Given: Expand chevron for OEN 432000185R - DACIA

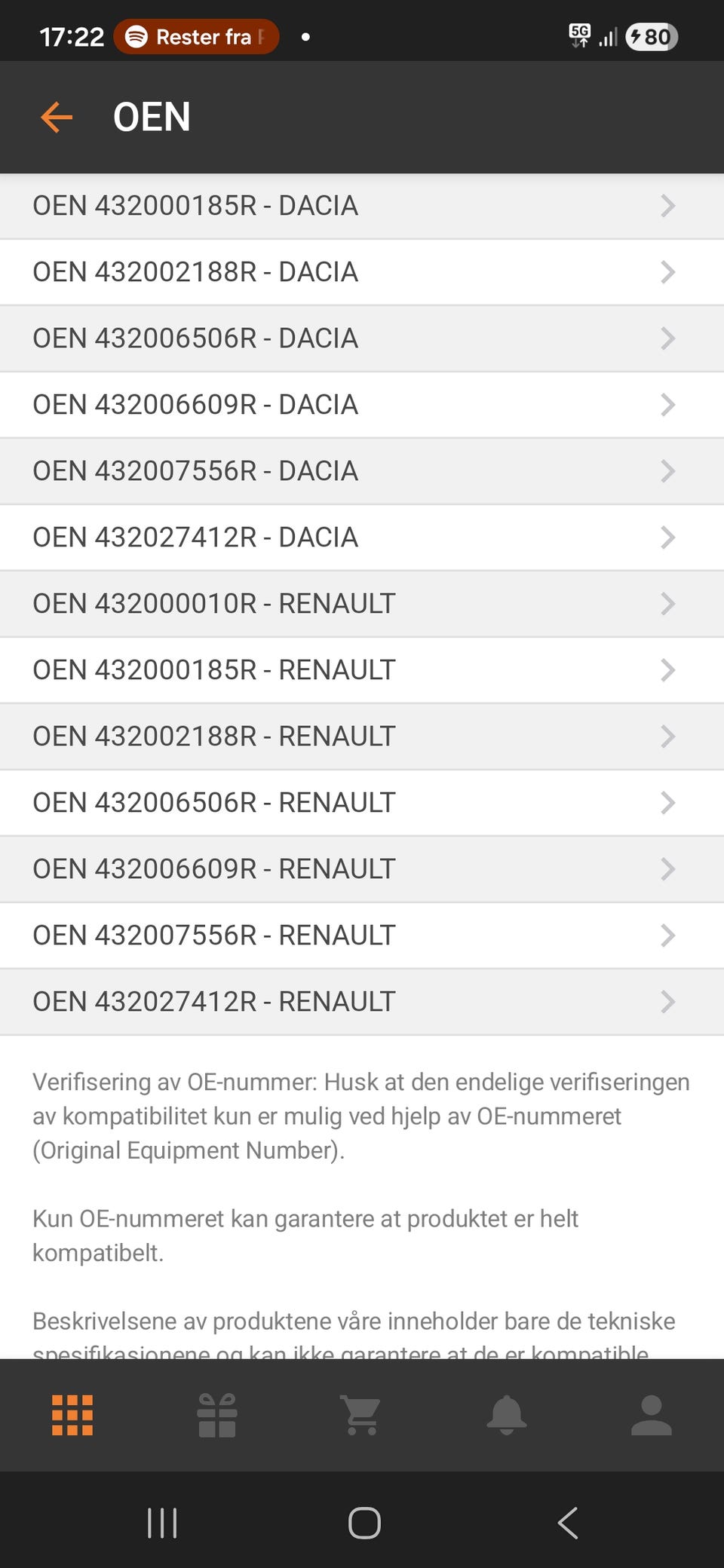Looking at the screenshot, I should (667, 206).
